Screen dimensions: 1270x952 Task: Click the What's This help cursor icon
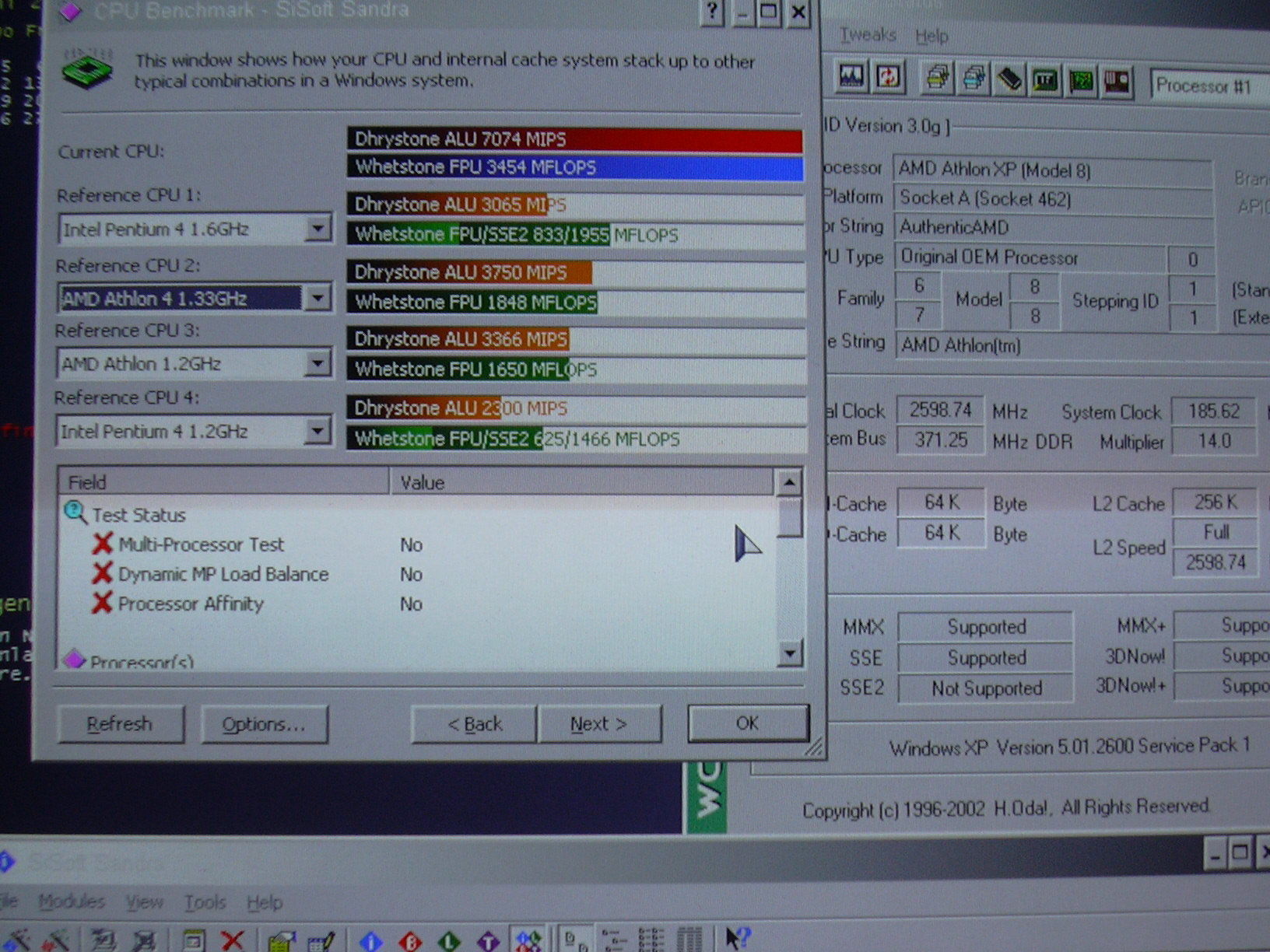(737, 939)
